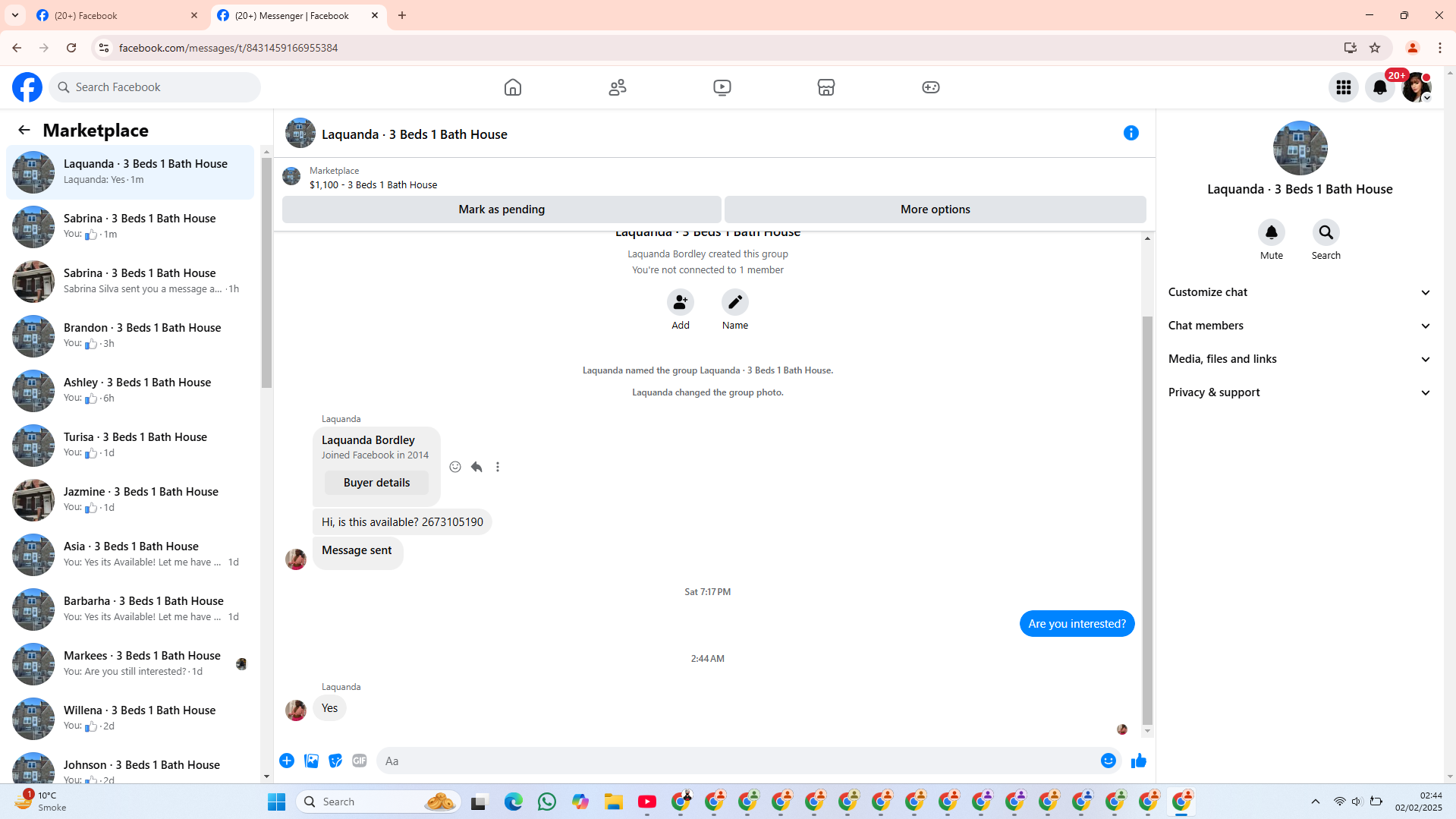Open Asia · 3 Beds 1 Bath House chat
This screenshot has height=819, width=1456.
click(x=131, y=555)
